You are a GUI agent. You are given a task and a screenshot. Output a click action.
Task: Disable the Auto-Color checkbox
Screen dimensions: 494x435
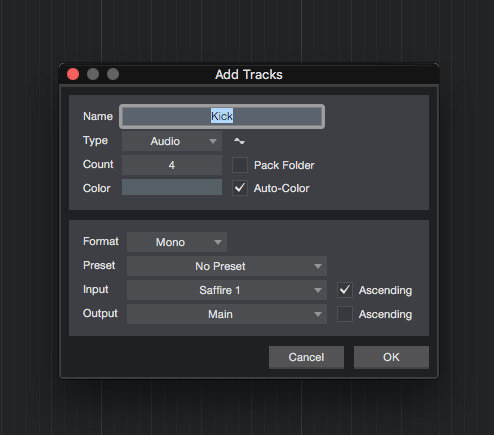tap(240, 188)
